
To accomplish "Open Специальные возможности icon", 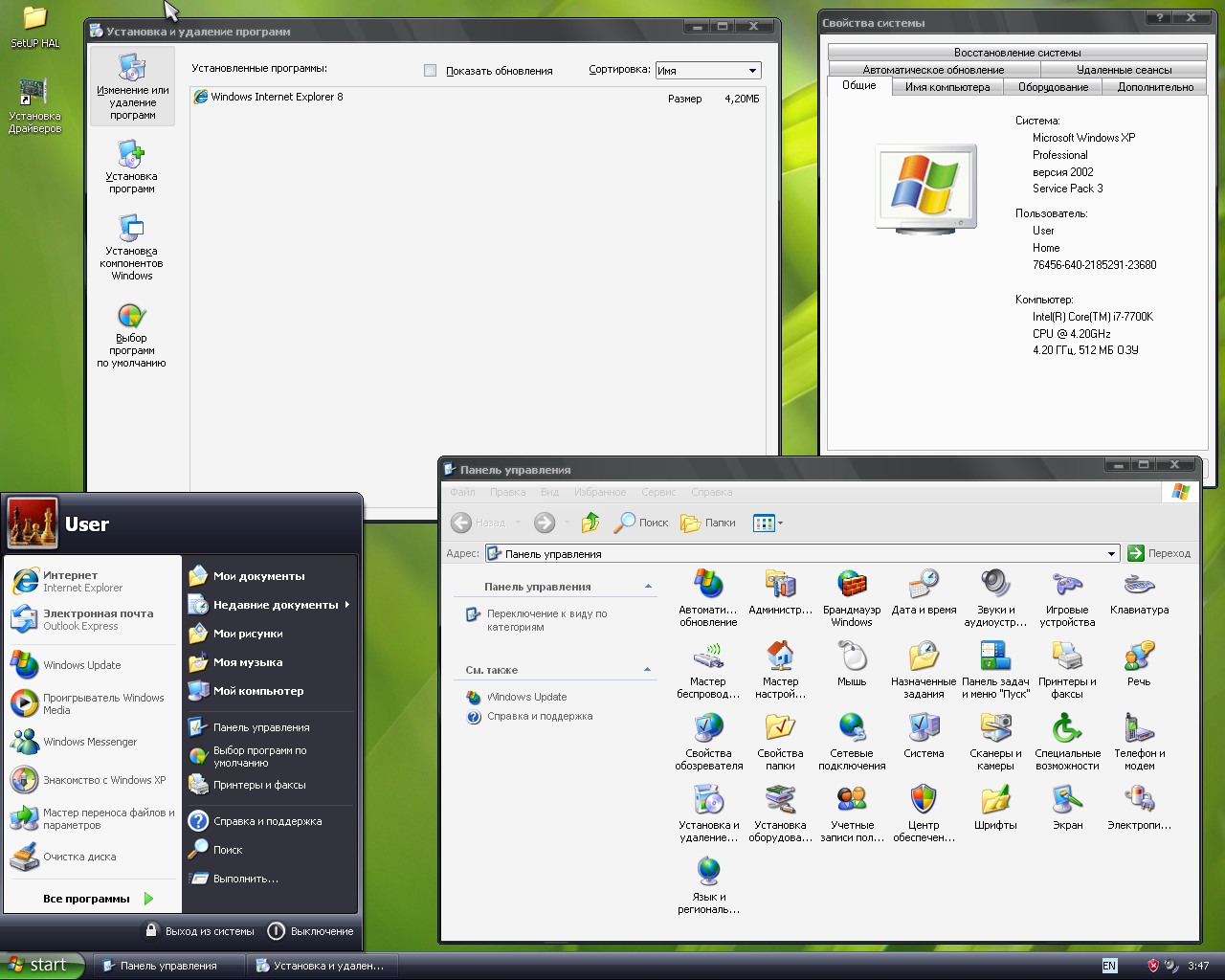I will point(1067,742).
